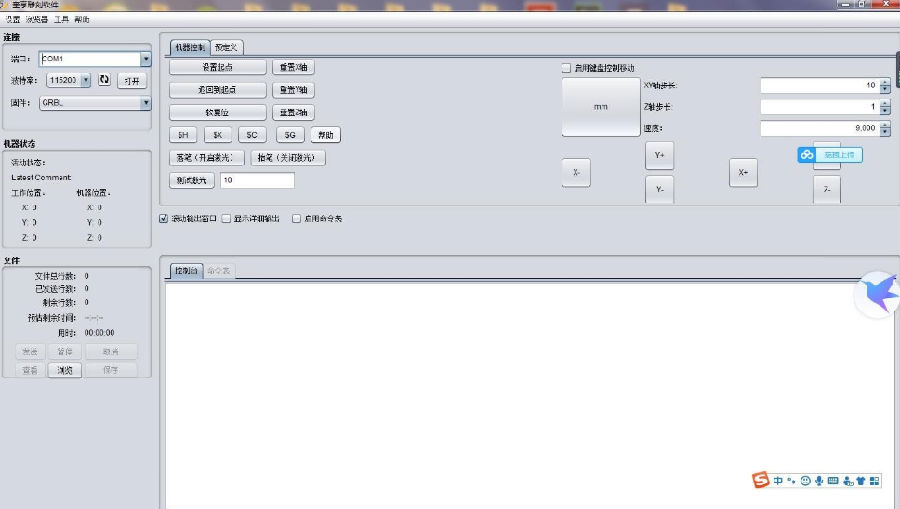The height and width of the screenshot is (509, 900).
Task: Switch to the 预定义 tab
Action: 226,47
